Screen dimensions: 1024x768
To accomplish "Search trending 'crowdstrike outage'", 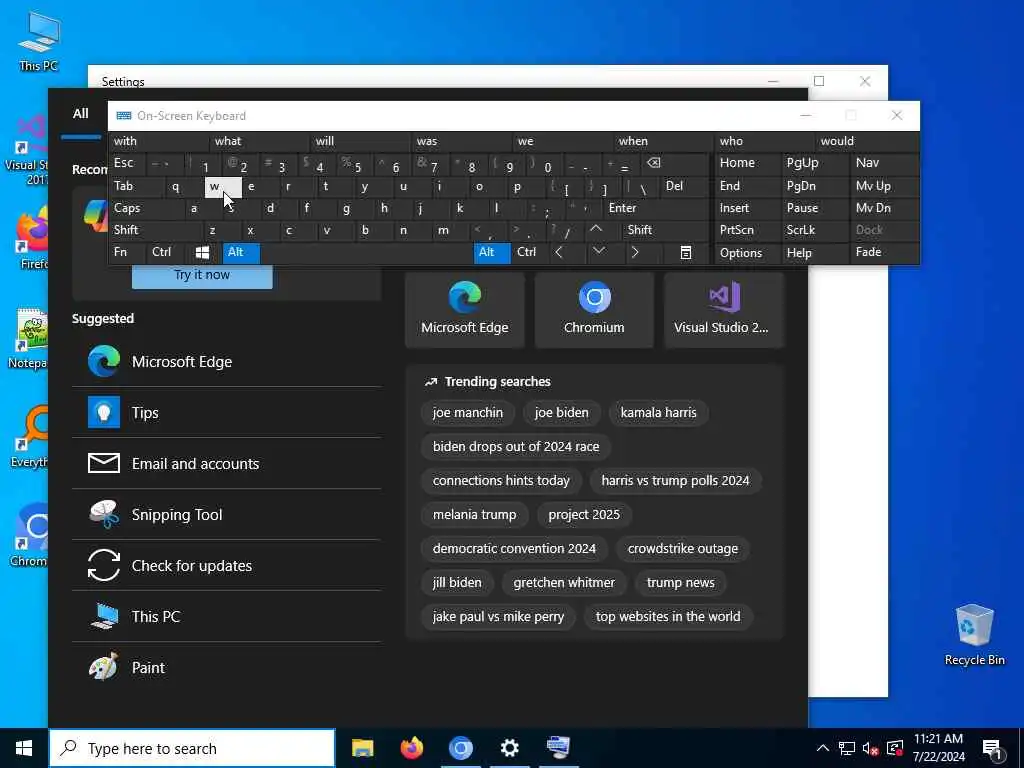I will point(682,549).
